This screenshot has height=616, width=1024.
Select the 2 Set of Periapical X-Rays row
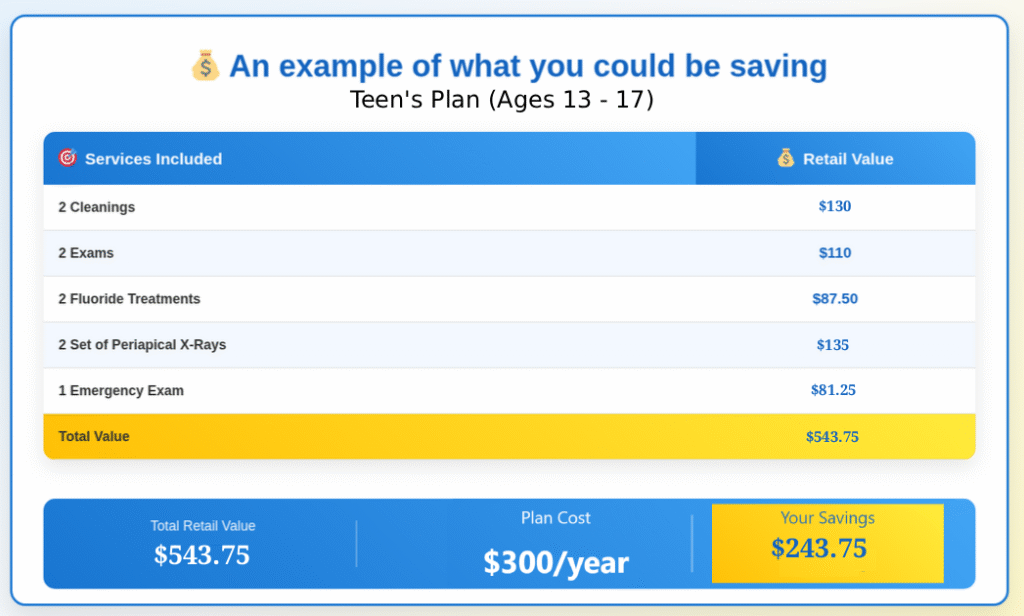(x=142, y=345)
